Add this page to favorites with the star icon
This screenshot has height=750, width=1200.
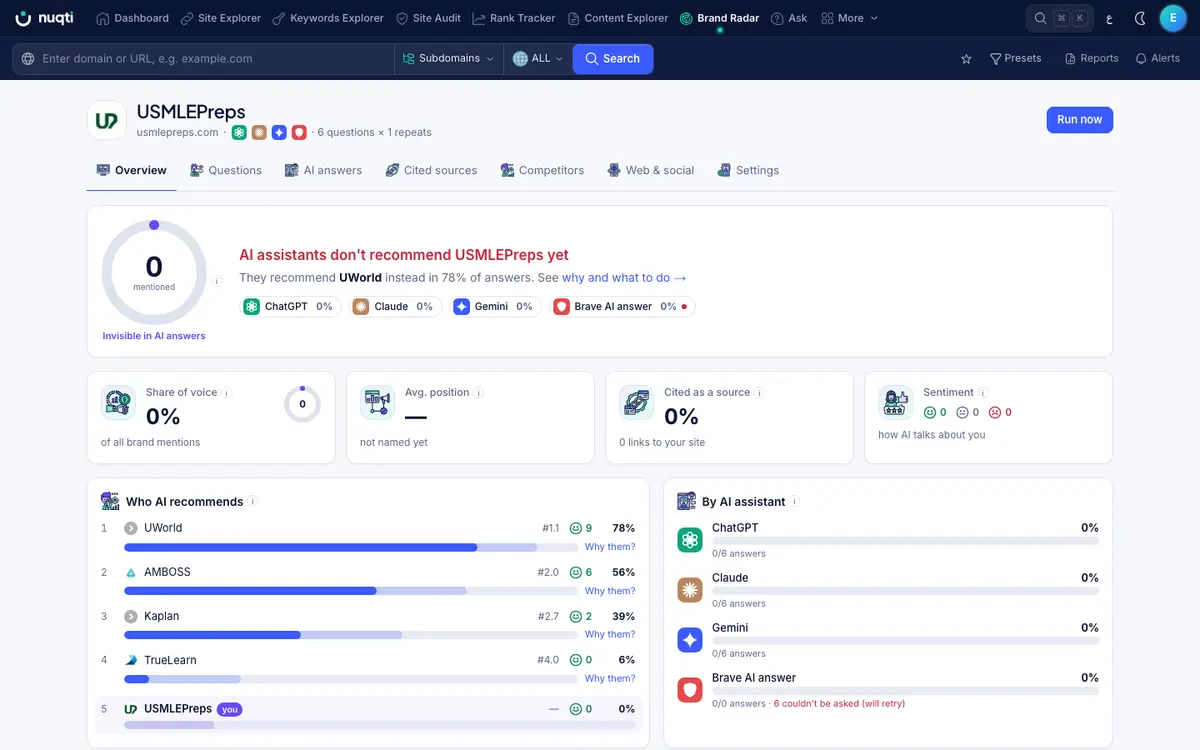[x=966, y=59]
